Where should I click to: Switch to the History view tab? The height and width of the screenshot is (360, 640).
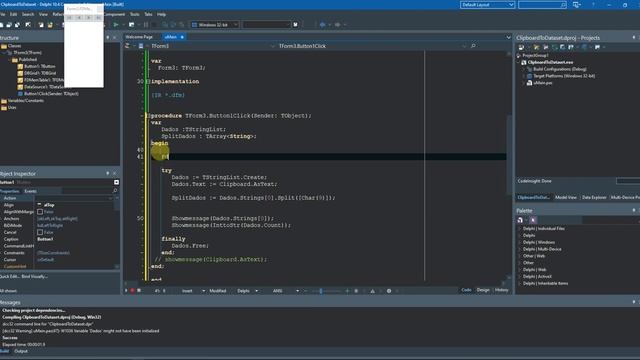[502, 290]
